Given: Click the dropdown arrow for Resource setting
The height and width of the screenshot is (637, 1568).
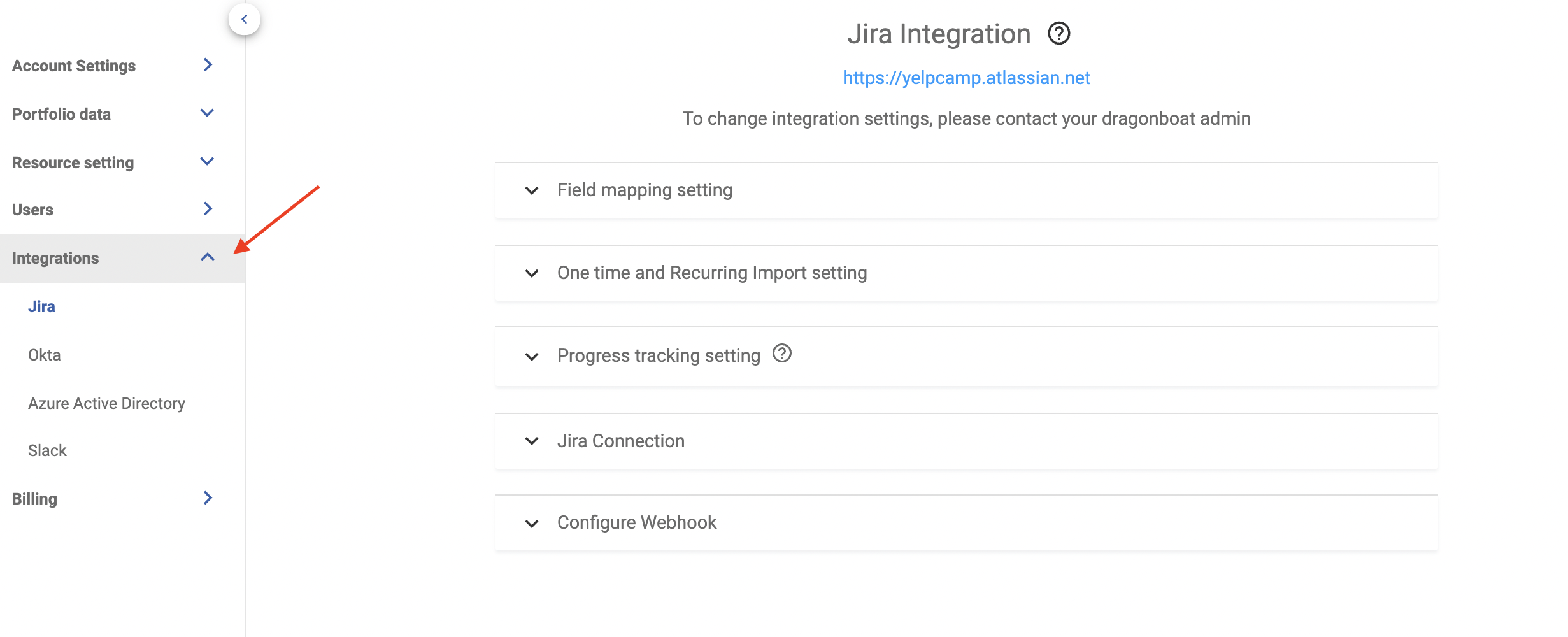Looking at the screenshot, I should [207, 161].
